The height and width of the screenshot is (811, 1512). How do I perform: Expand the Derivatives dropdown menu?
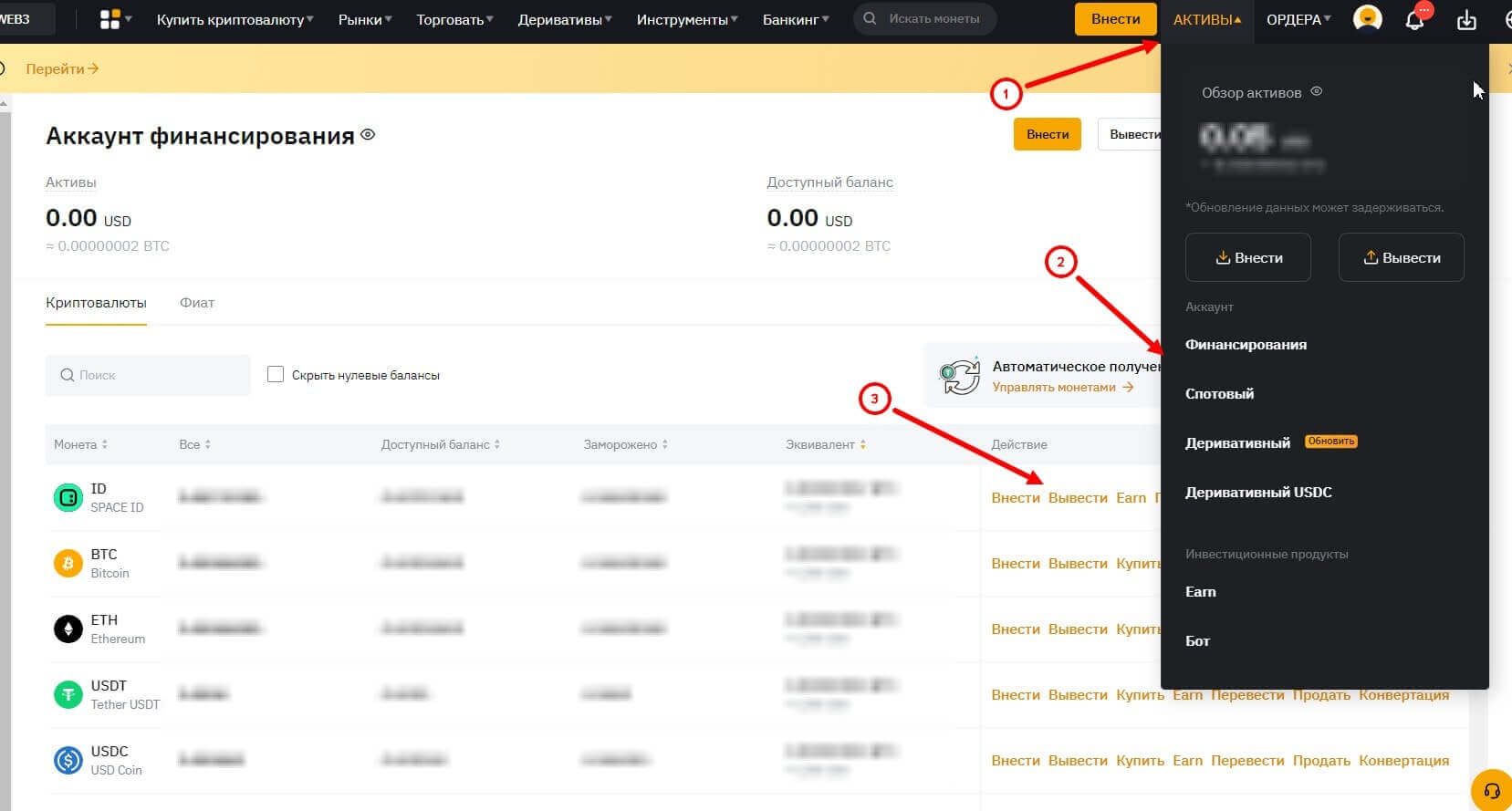pos(564,19)
